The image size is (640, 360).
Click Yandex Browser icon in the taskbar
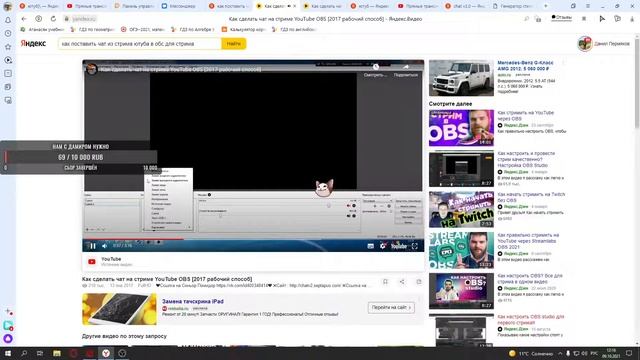tap(106, 353)
